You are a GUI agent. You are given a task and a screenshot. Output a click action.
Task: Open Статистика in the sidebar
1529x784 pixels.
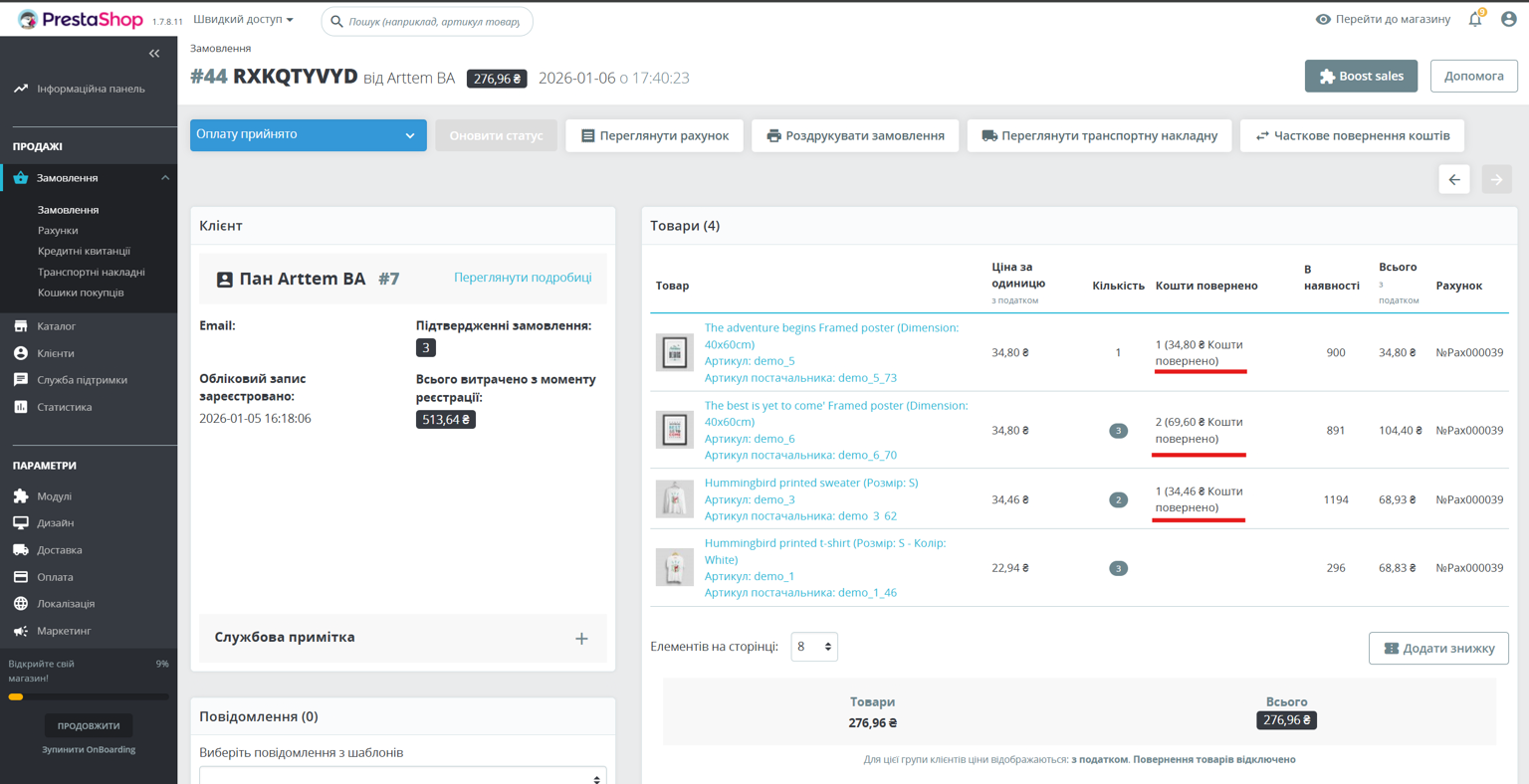pyautogui.click(x=64, y=407)
